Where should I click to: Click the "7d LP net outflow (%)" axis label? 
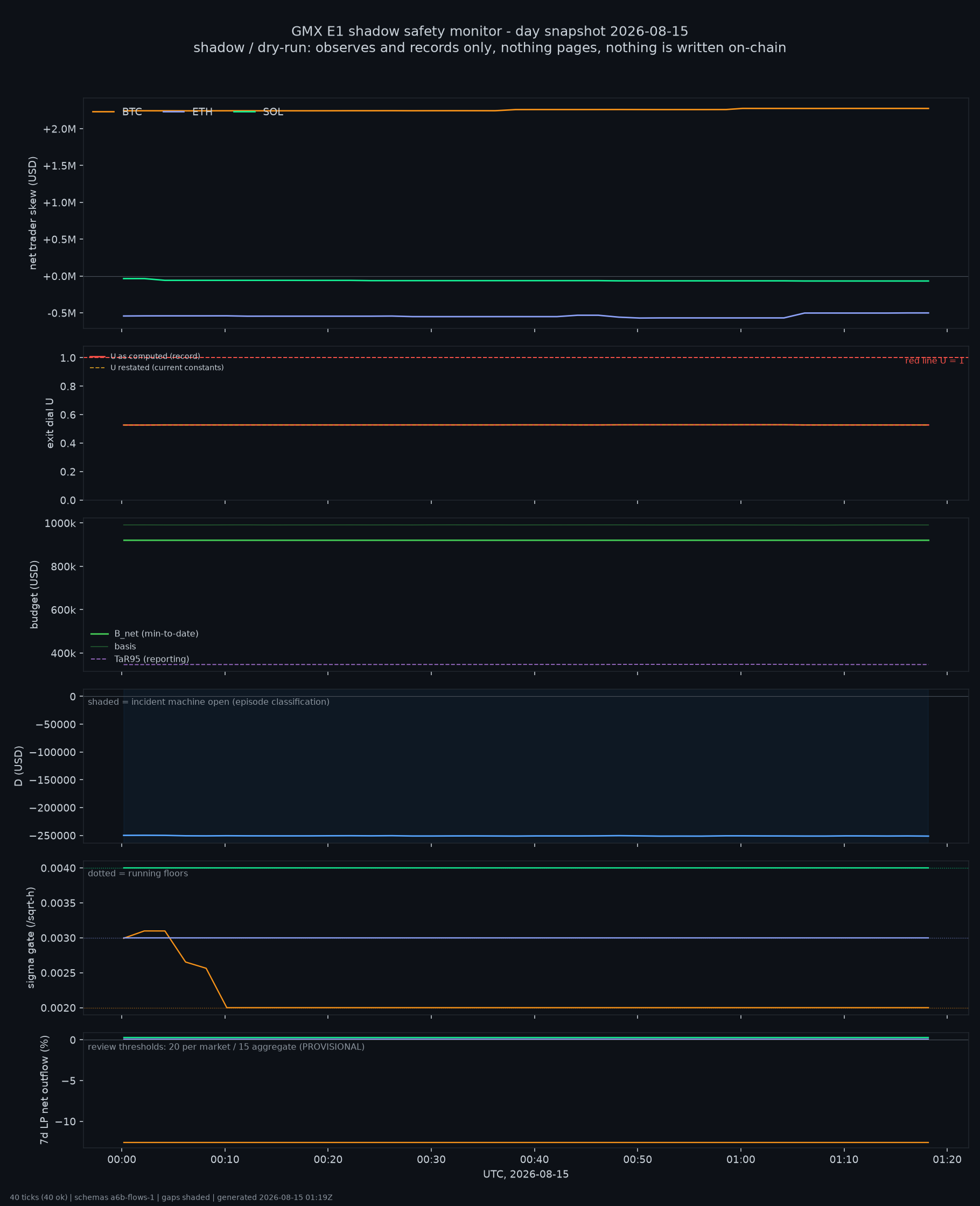44,1090
